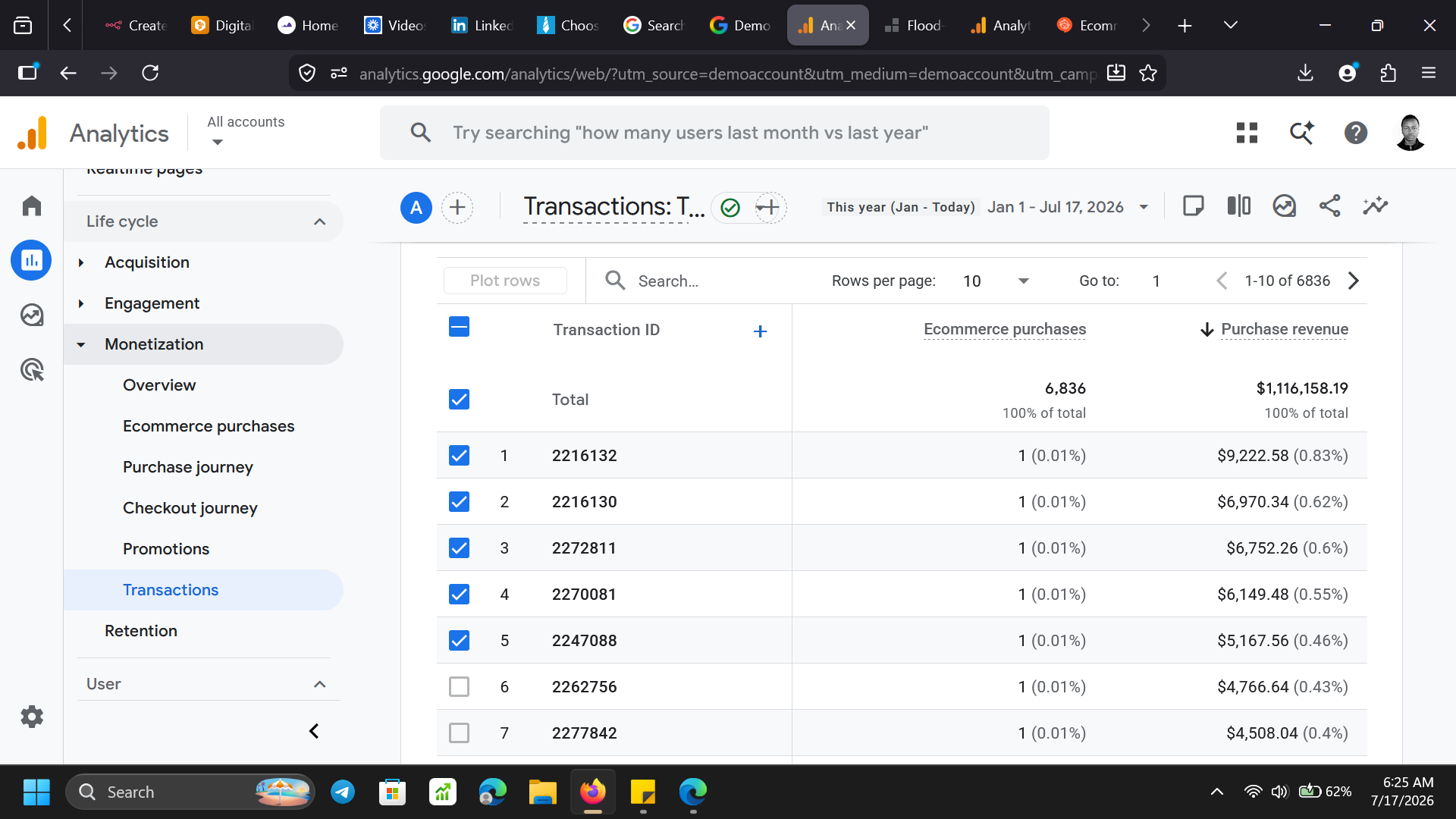Sort by Ecommerce purchases column header

[x=1005, y=329]
